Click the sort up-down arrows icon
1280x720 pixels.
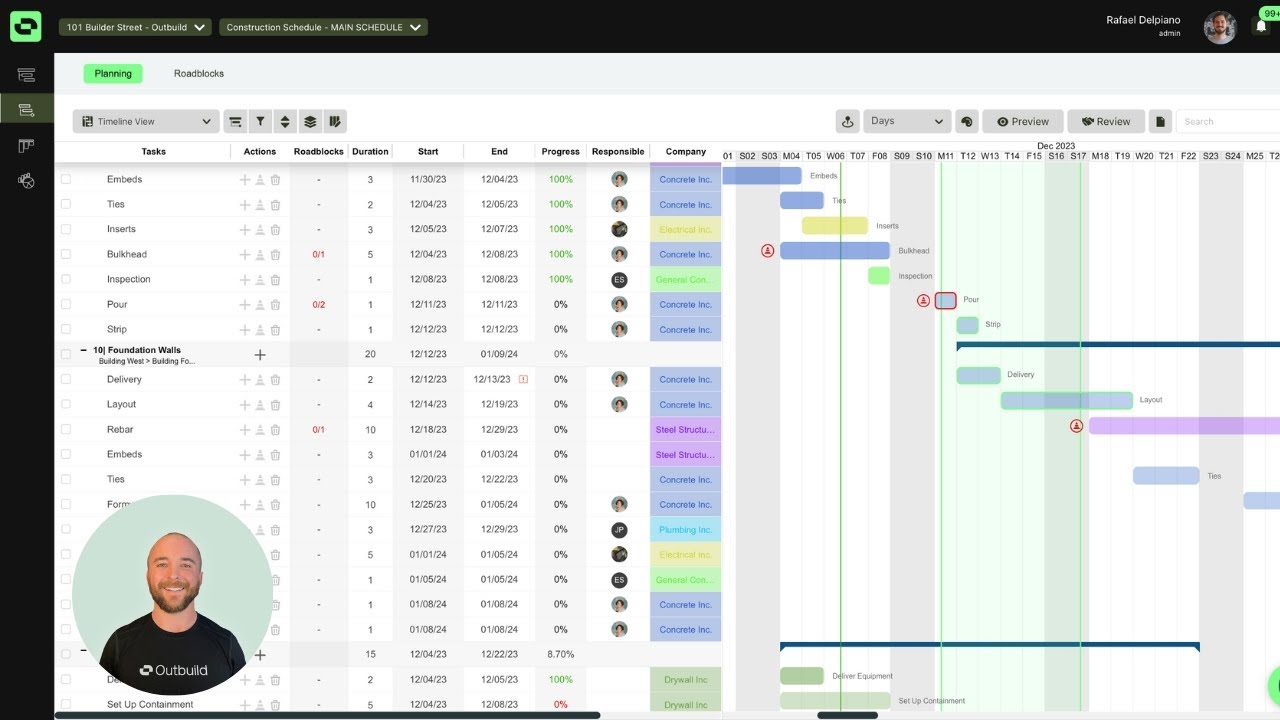click(285, 121)
